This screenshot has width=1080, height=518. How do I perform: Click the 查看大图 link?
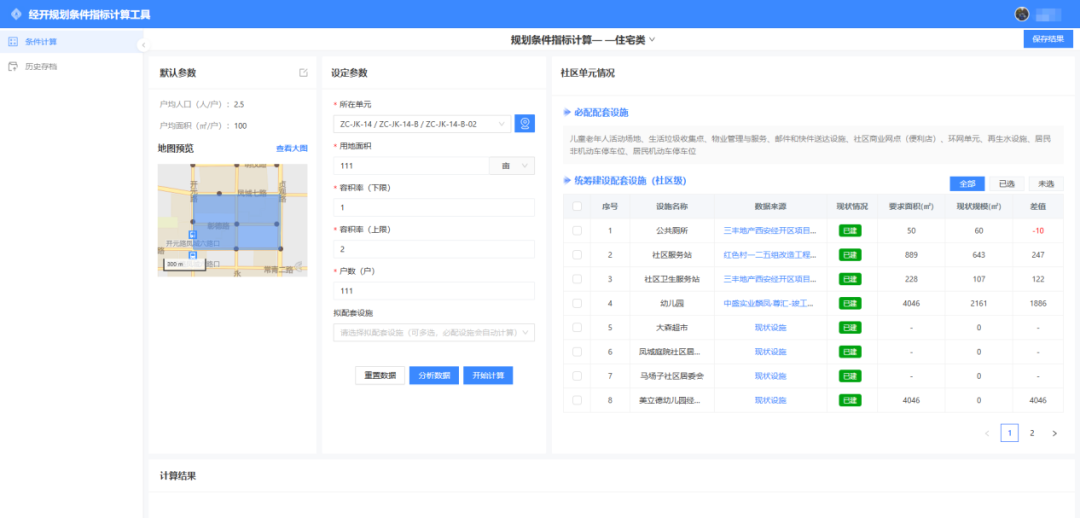[x=292, y=148]
